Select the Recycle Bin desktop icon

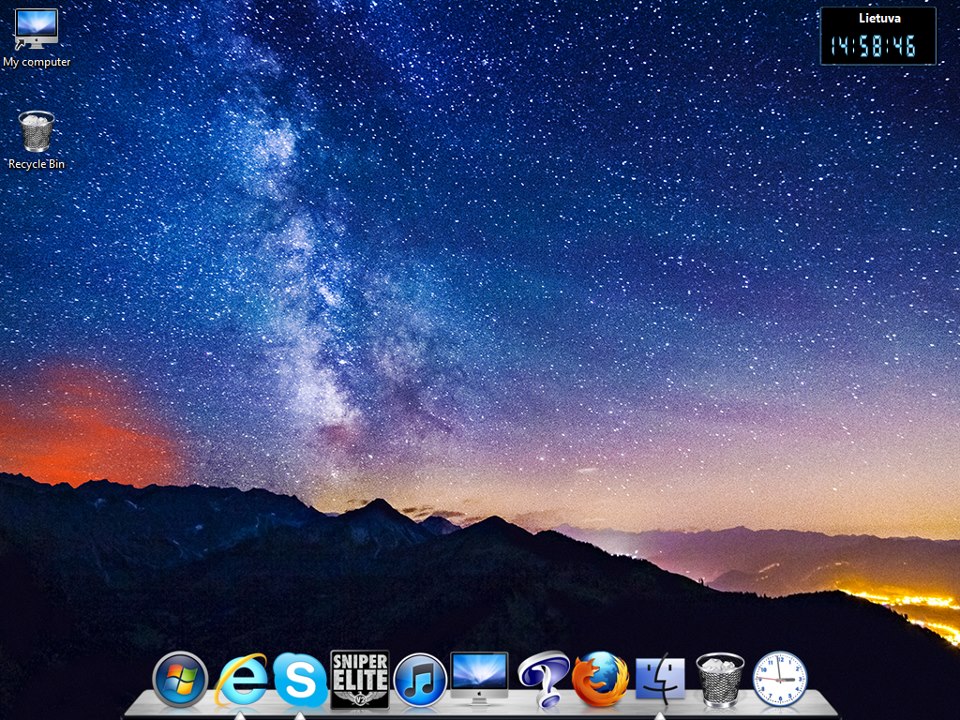click(x=36, y=131)
